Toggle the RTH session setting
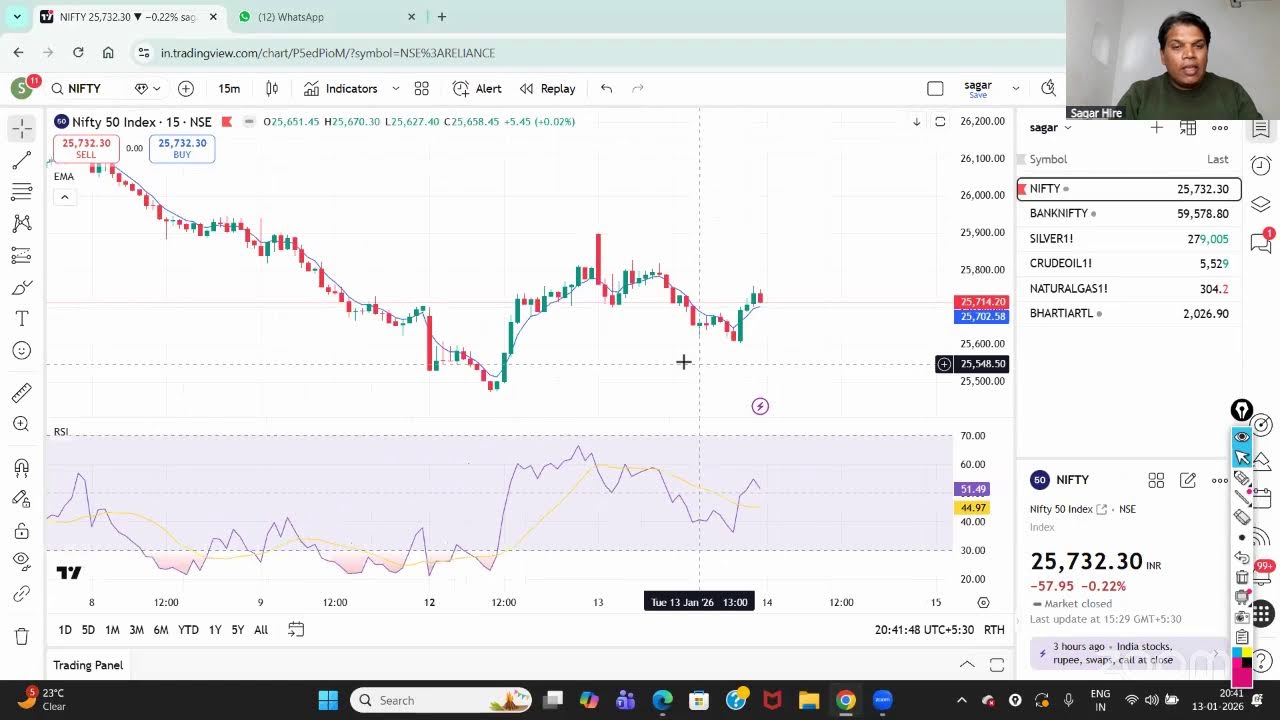Screen dimensions: 1280x720 tap(994, 629)
